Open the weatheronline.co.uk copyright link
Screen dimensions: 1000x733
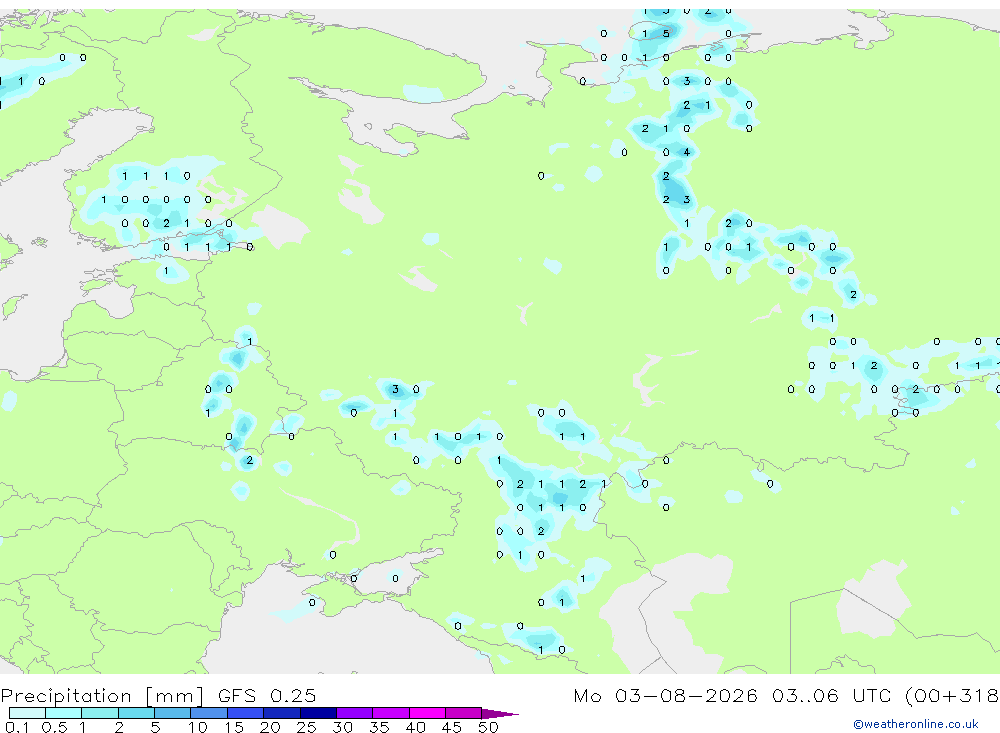[916, 724]
